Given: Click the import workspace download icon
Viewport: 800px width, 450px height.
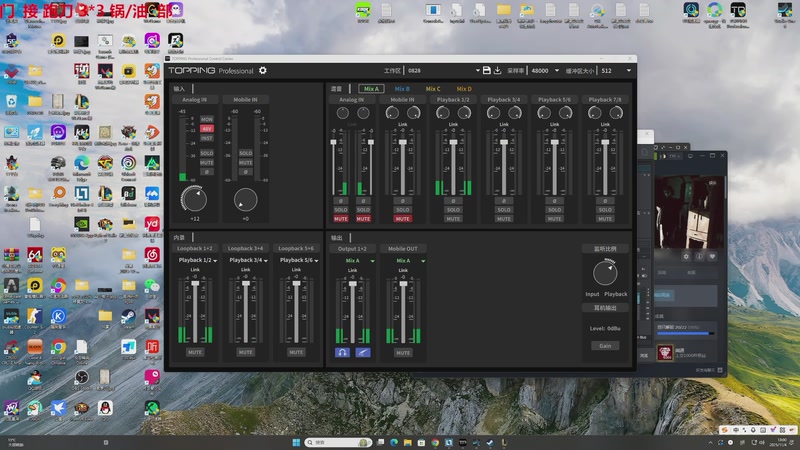Looking at the screenshot, I should tap(498, 71).
